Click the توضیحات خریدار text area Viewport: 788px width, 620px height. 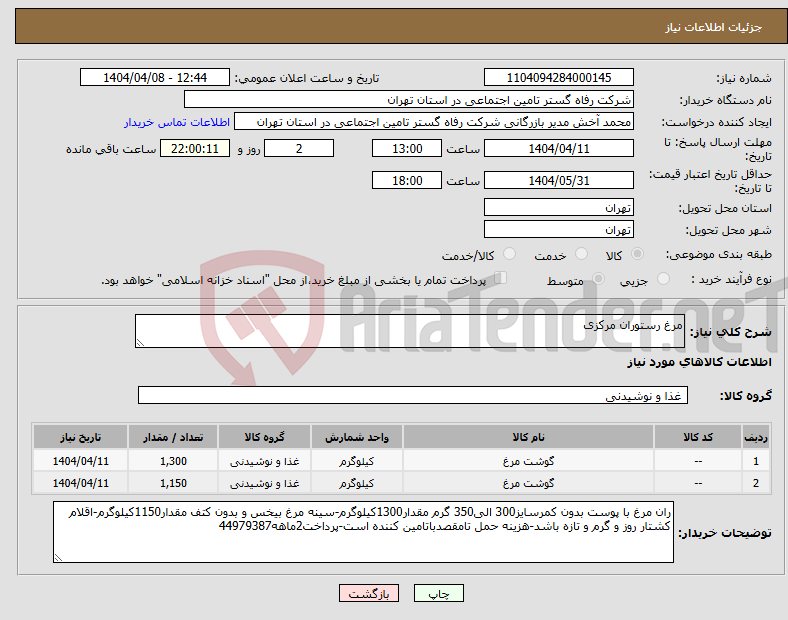(x=363, y=532)
